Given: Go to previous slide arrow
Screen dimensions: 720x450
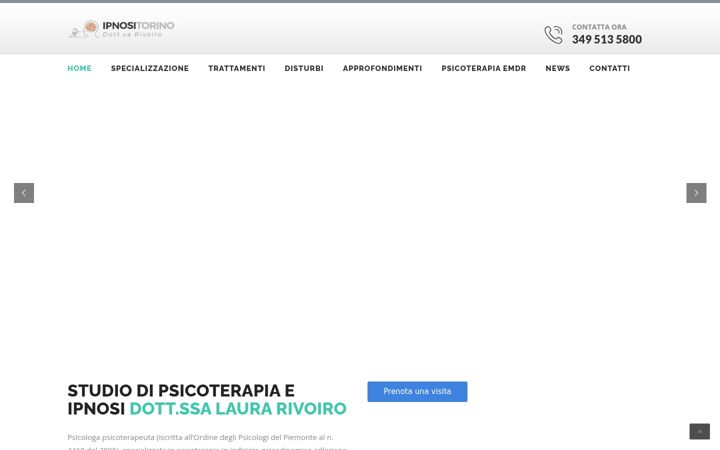Looking at the screenshot, I should (x=24, y=193).
